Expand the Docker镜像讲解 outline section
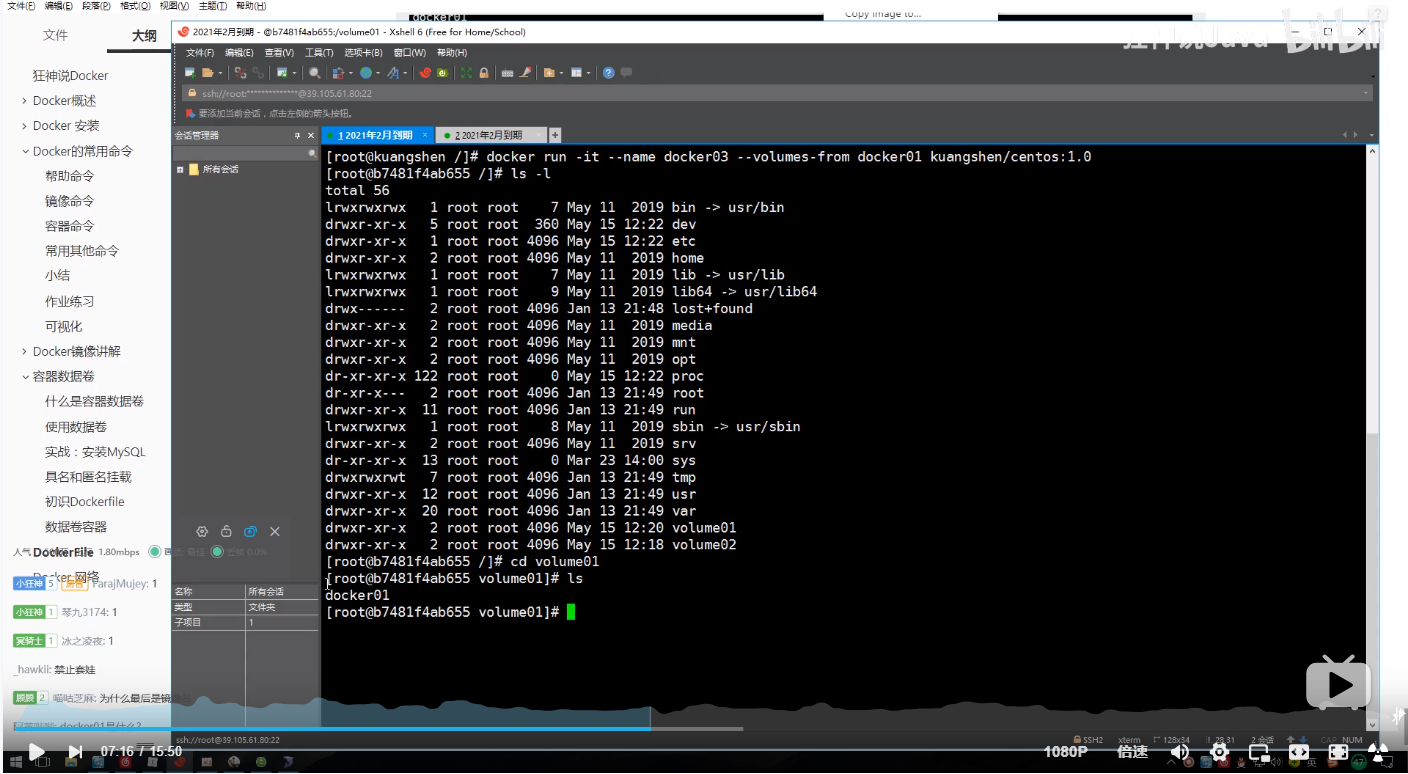 coord(24,352)
